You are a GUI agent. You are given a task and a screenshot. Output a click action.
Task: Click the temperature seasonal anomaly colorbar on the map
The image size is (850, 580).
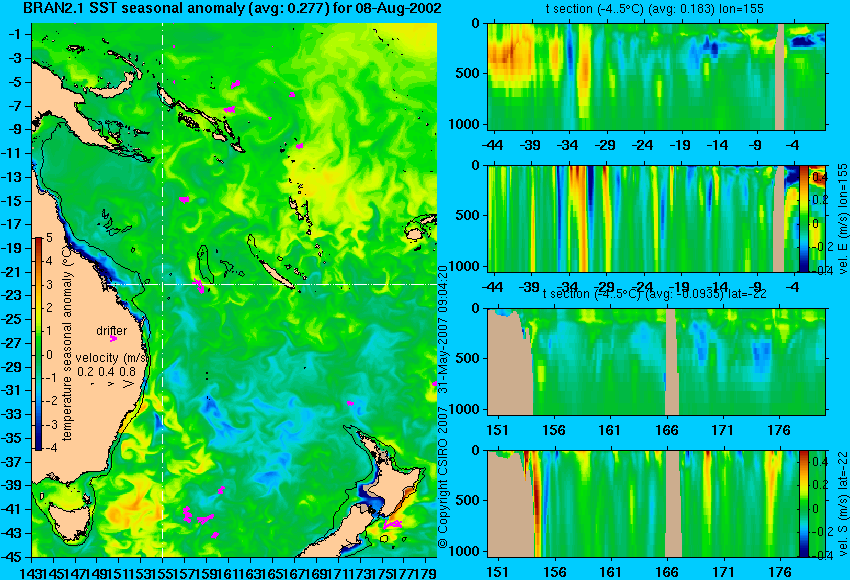pos(38,344)
